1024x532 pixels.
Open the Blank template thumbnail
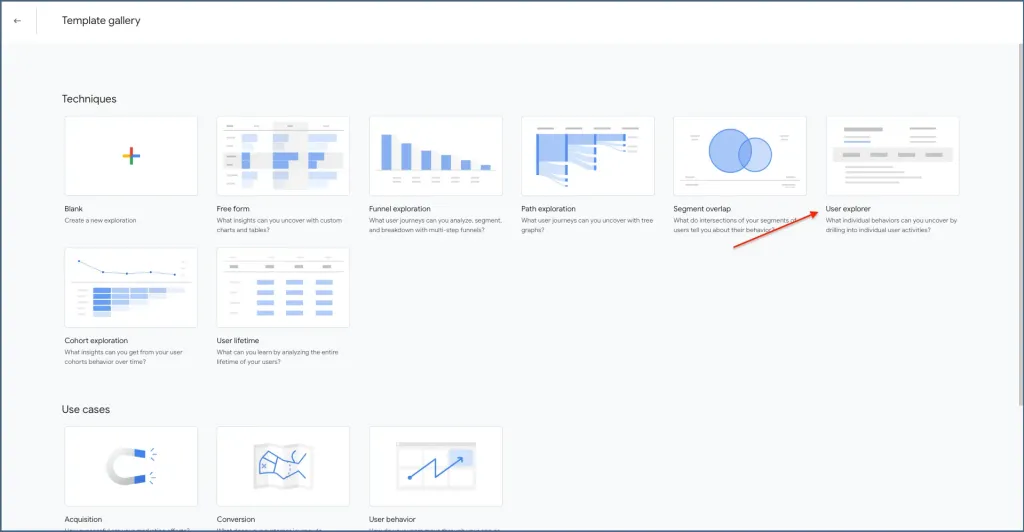coord(131,156)
